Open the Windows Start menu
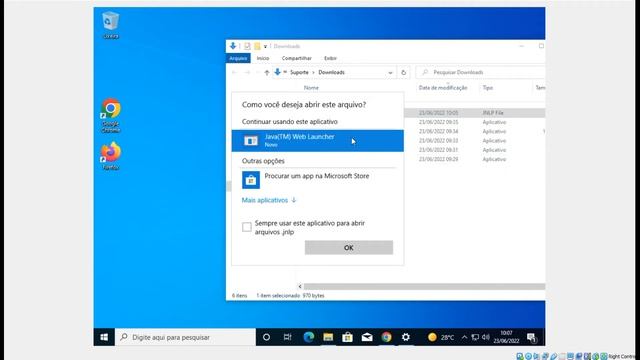The width and height of the screenshot is (640, 360). 104,337
